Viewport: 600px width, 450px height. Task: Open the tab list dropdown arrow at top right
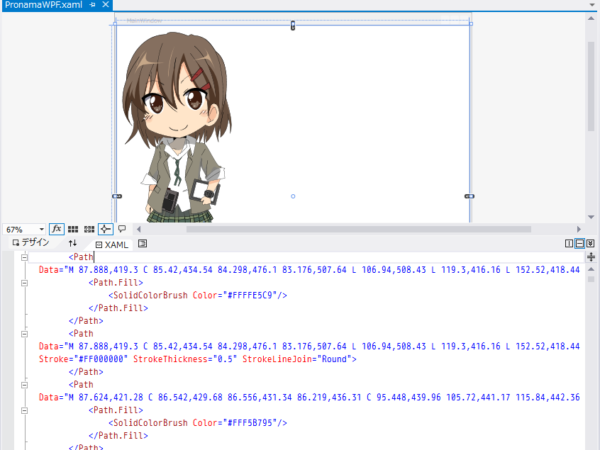[x=593, y=5]
